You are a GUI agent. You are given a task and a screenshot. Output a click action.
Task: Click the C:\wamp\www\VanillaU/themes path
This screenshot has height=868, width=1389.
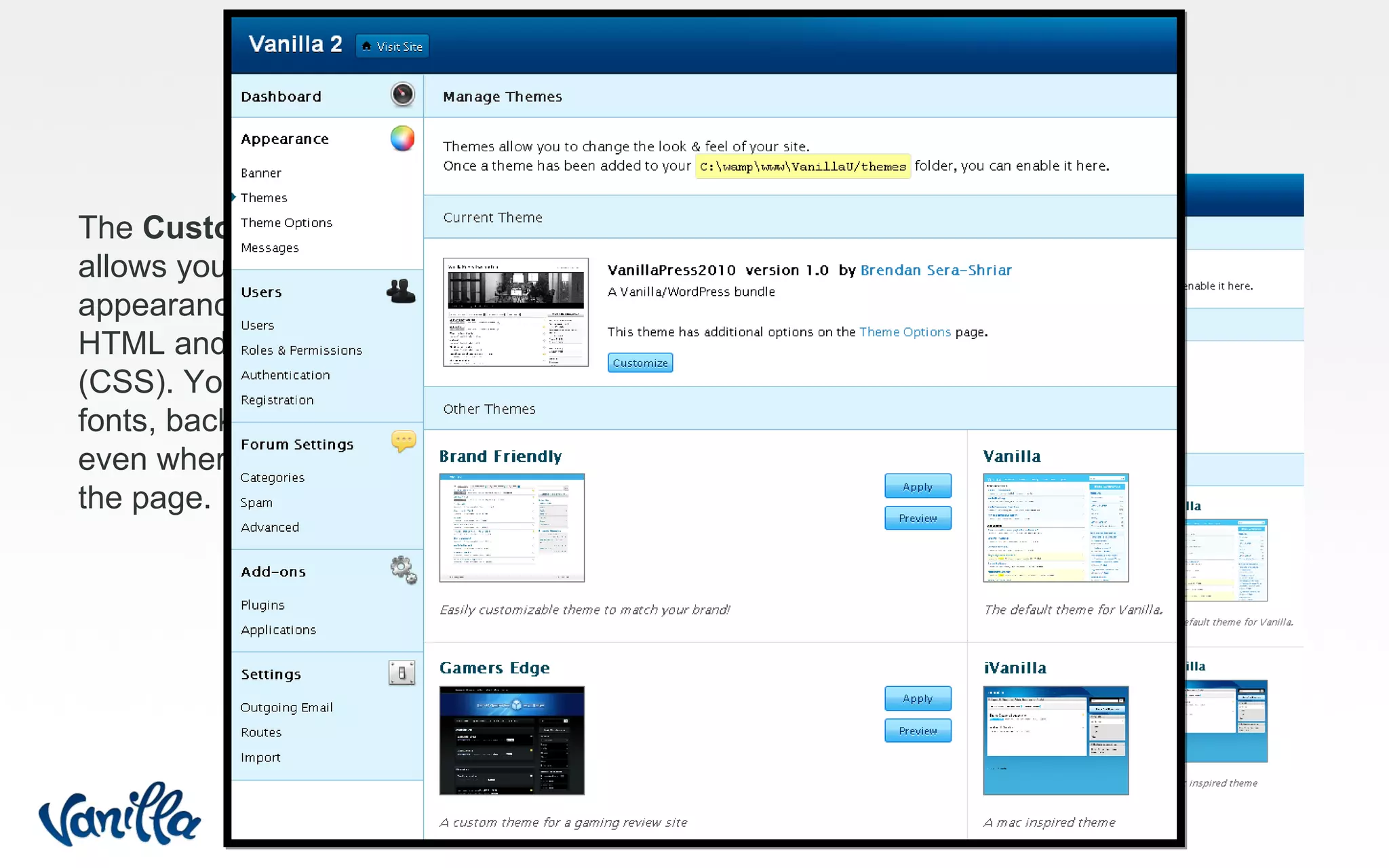coord(802,166)
